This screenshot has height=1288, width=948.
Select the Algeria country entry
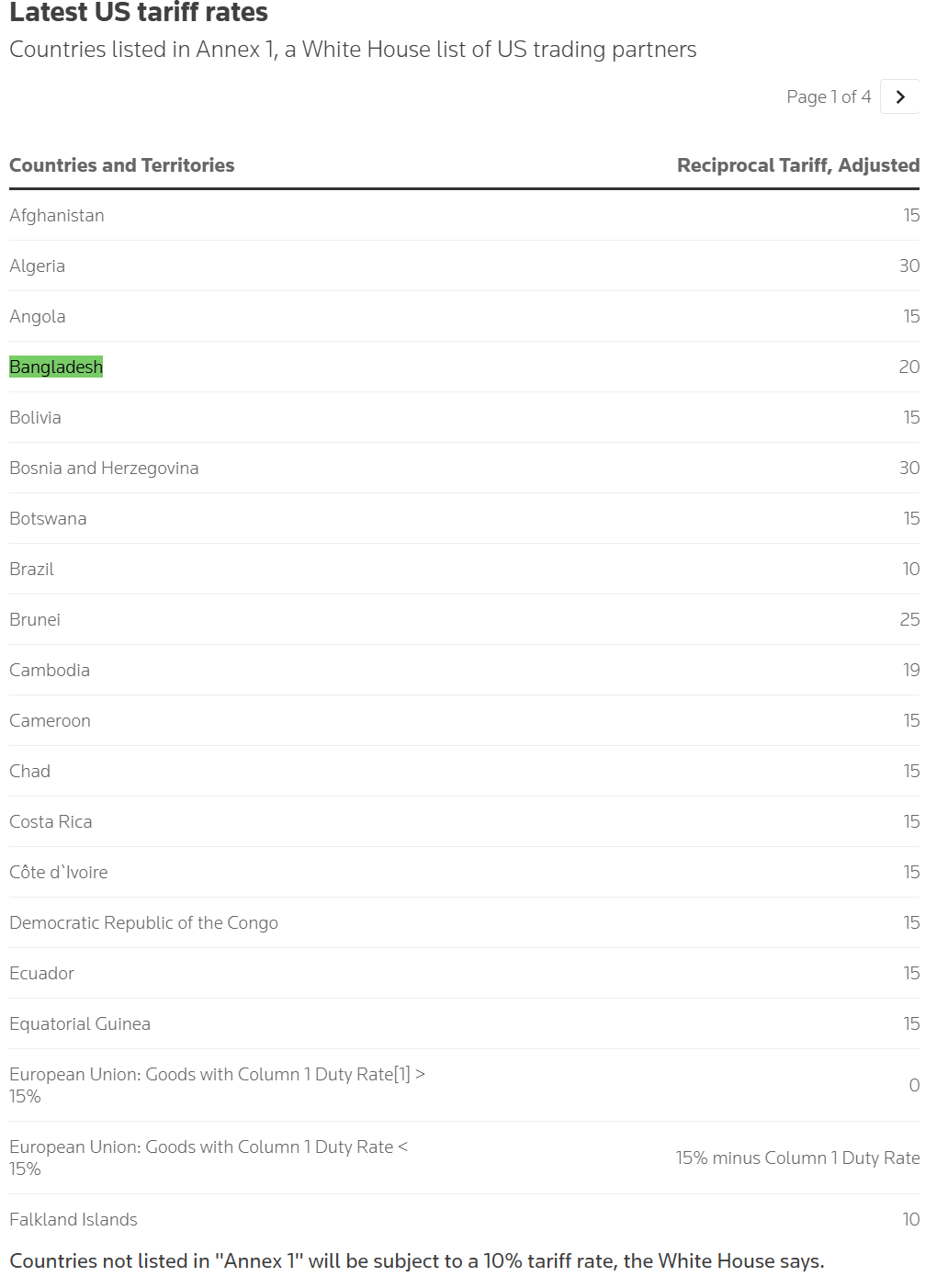(x=38, y=266)
